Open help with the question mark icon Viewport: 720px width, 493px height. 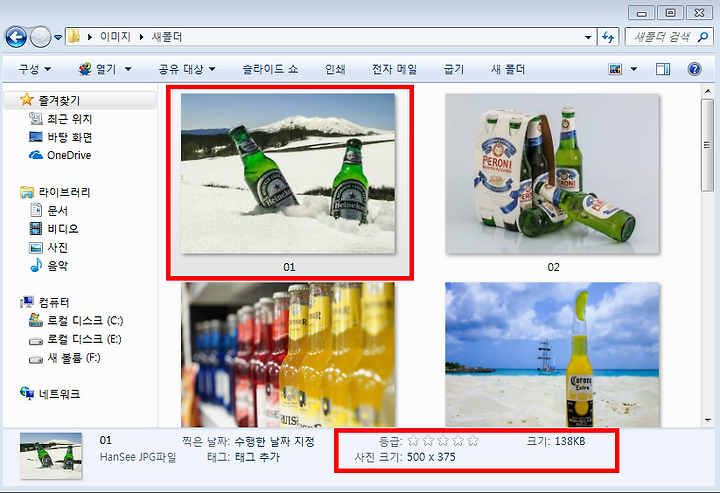pos(694,69)
